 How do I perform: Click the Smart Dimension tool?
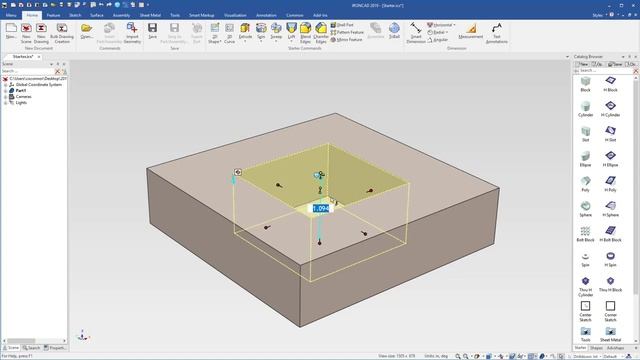(416, 33)
